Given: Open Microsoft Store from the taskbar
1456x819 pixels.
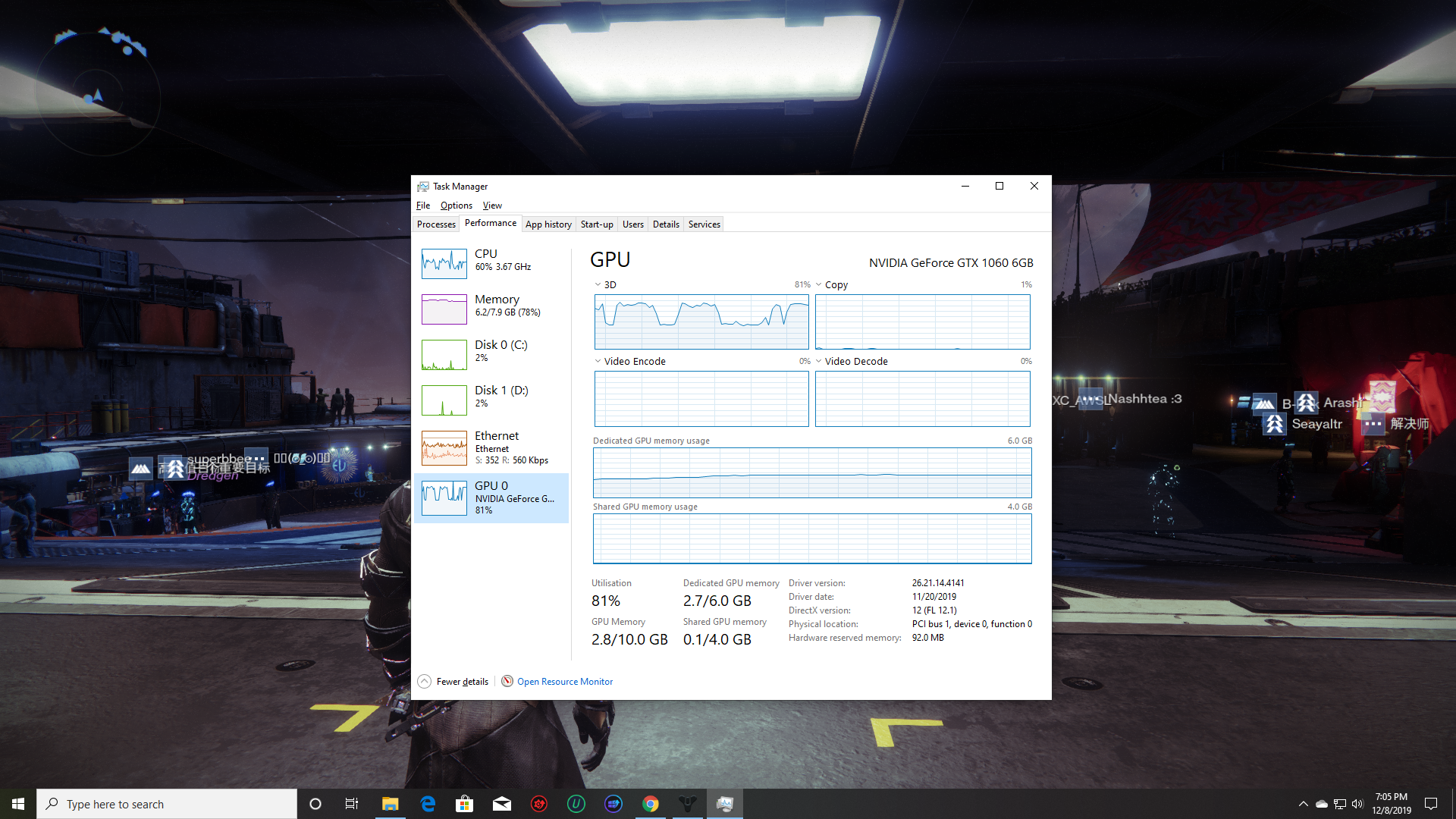Looking at the screenshot, I should coord(465,804).
